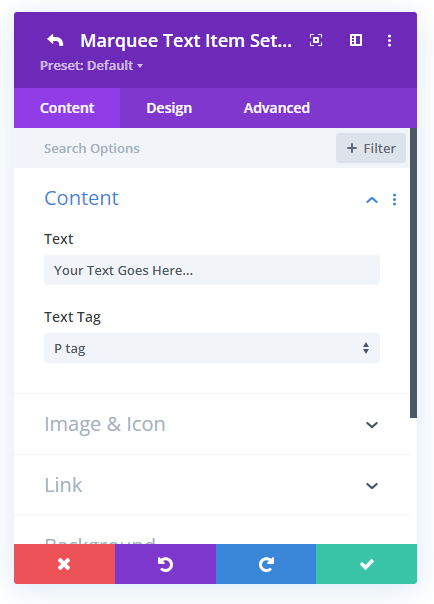This screenshot has height=604, width=434.
Task: Click the Text input field
Action: 212,270
